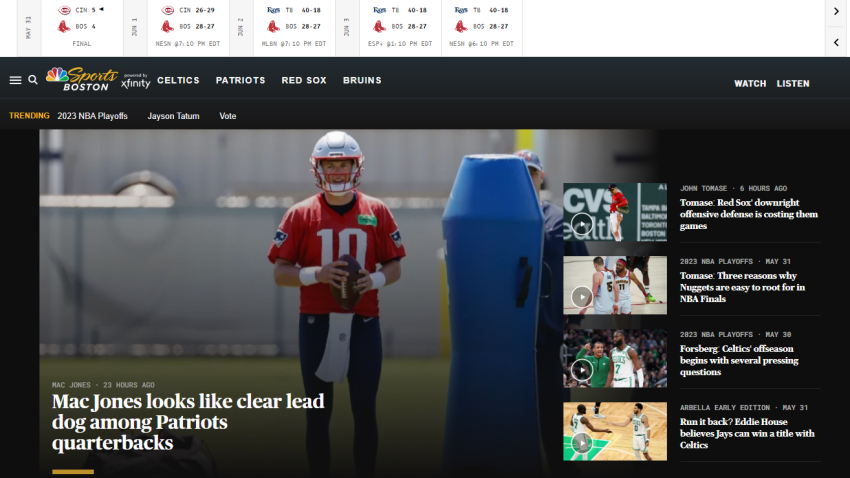Screen dimensions: 850x478
Task: Click the Mac Jones category tag
Action: pyautogui.click(x=71, y=385)
